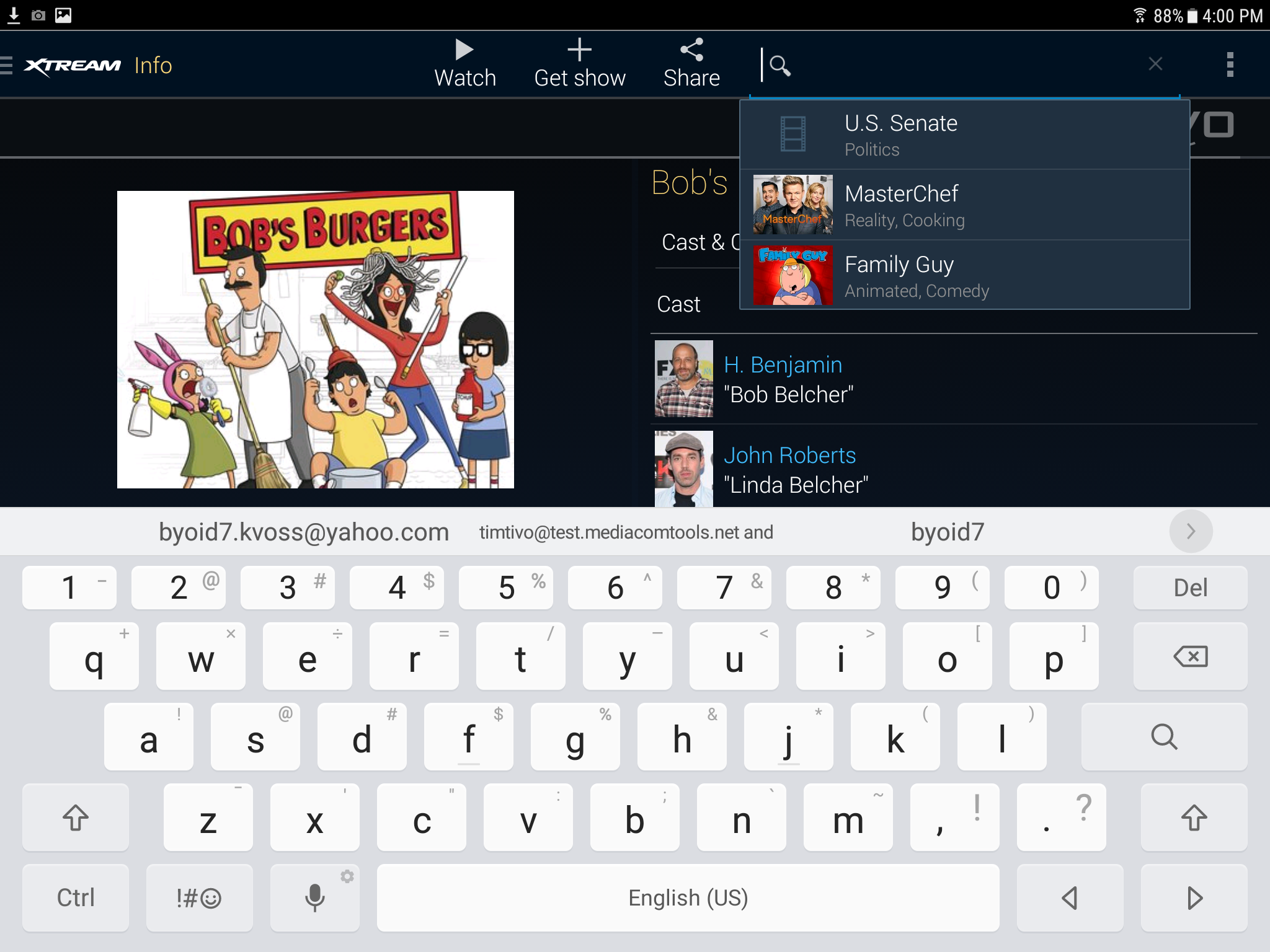
Task: Tap inside the search input field
Action: tap(961, 64)
